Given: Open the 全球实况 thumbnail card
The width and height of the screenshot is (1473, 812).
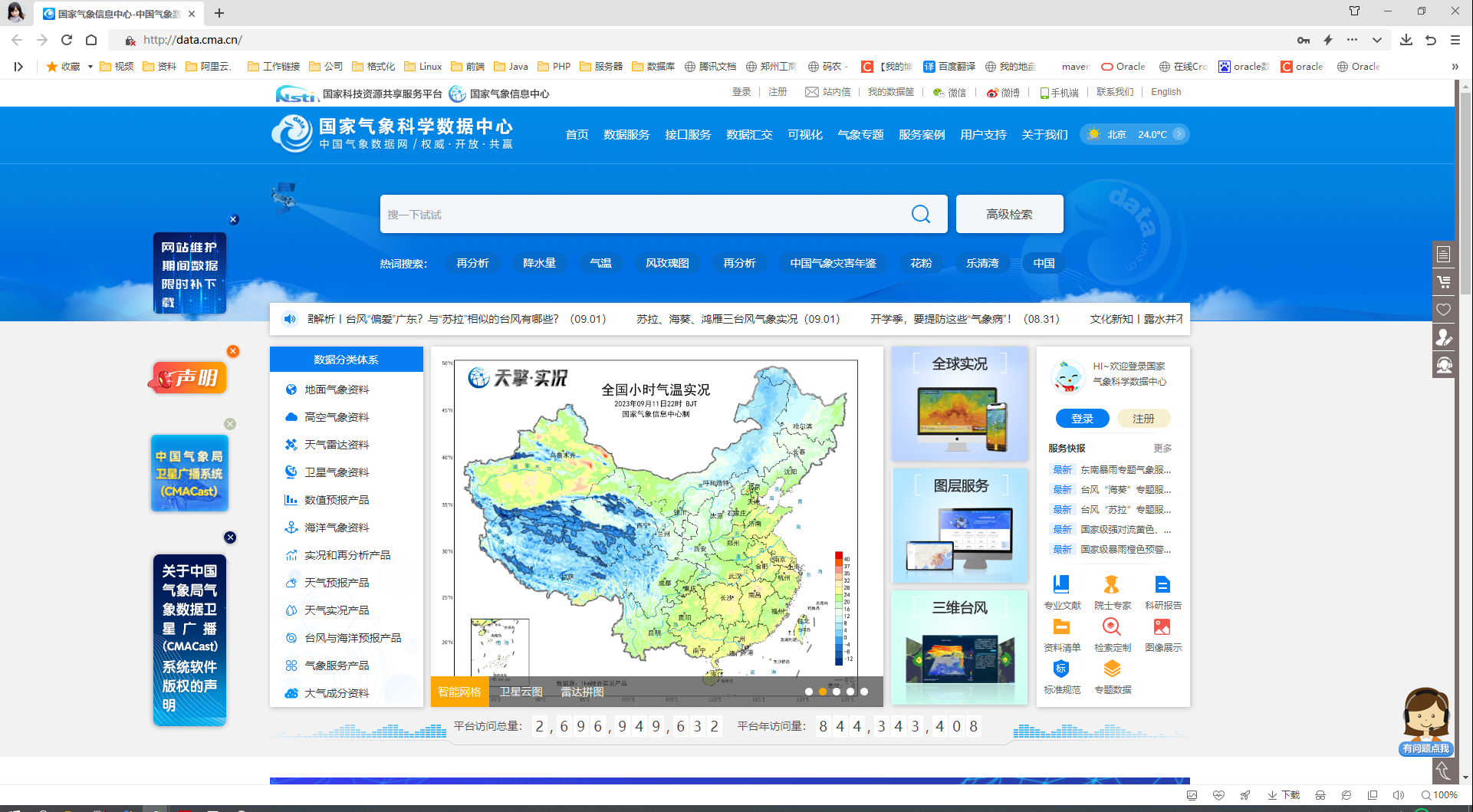Looking at the screenshot, I should (959, 404).
